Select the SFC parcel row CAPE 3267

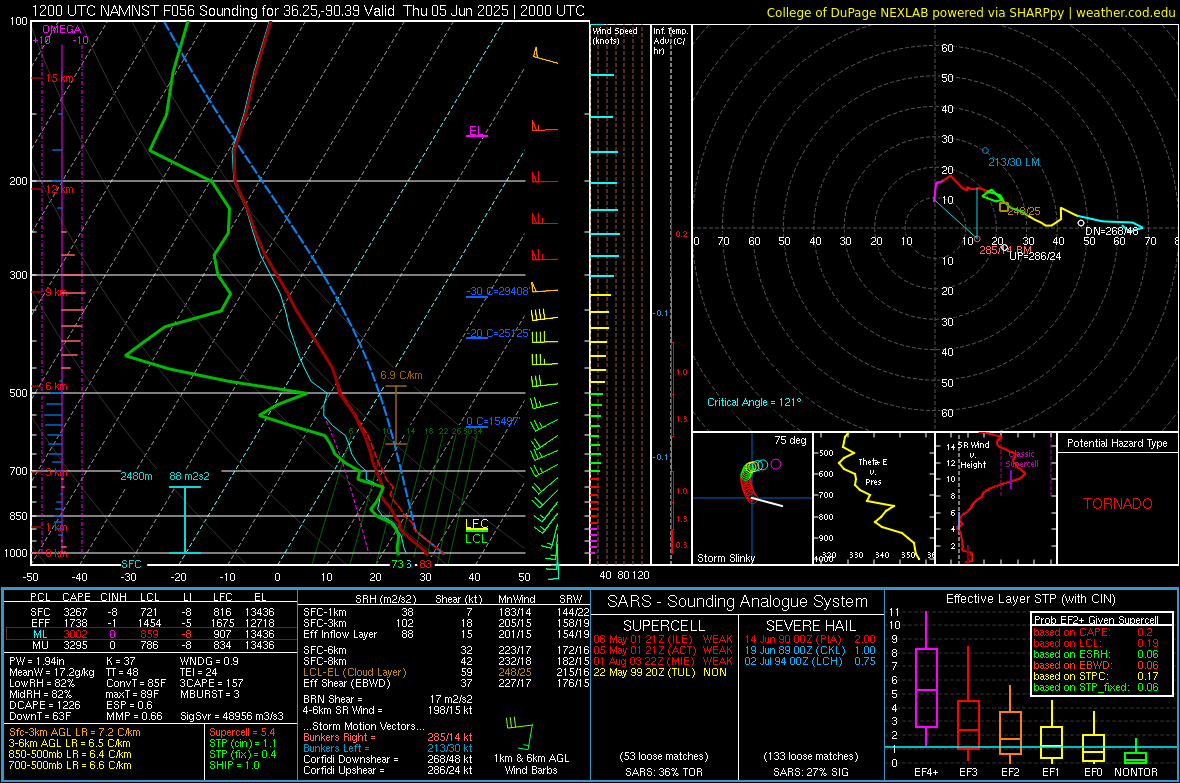pos(150,612)
